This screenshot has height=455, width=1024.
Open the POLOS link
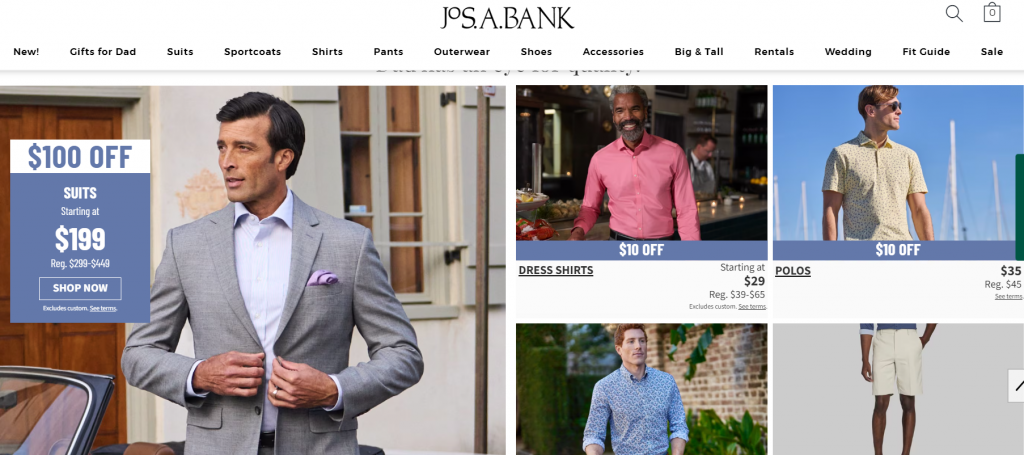pyautogui.click(x=793, y=271)
